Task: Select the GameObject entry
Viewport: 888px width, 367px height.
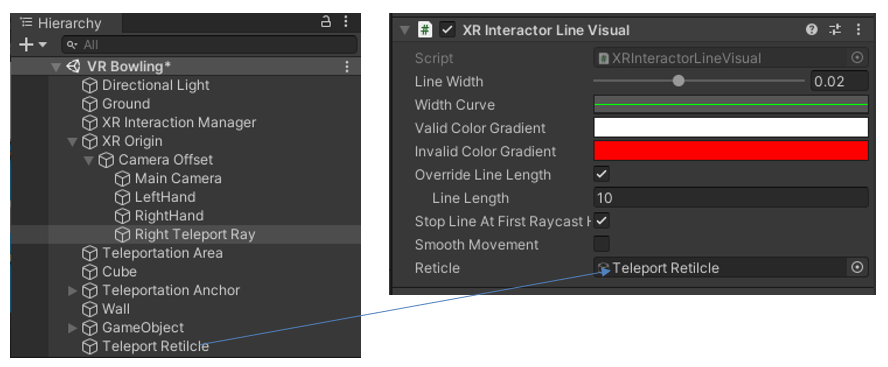Action: coord(143,328)
